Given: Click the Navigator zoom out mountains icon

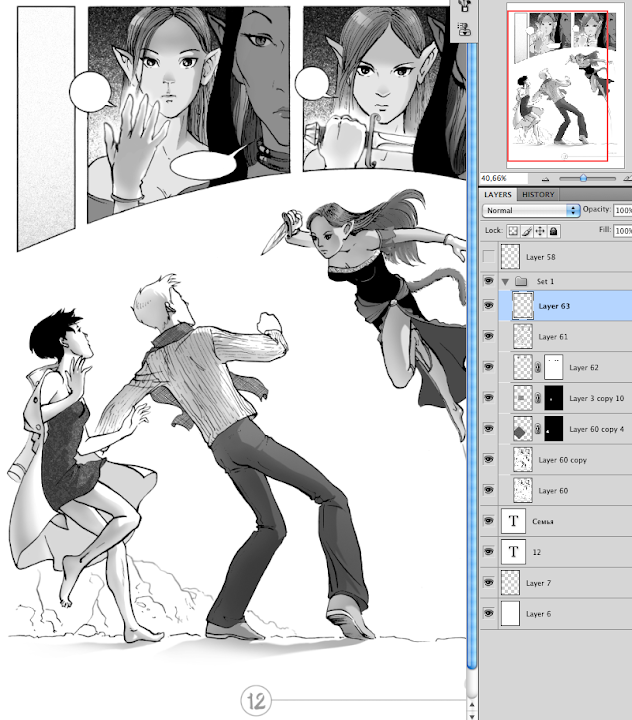Looking at the screenshot, I should tap(545, 179).
